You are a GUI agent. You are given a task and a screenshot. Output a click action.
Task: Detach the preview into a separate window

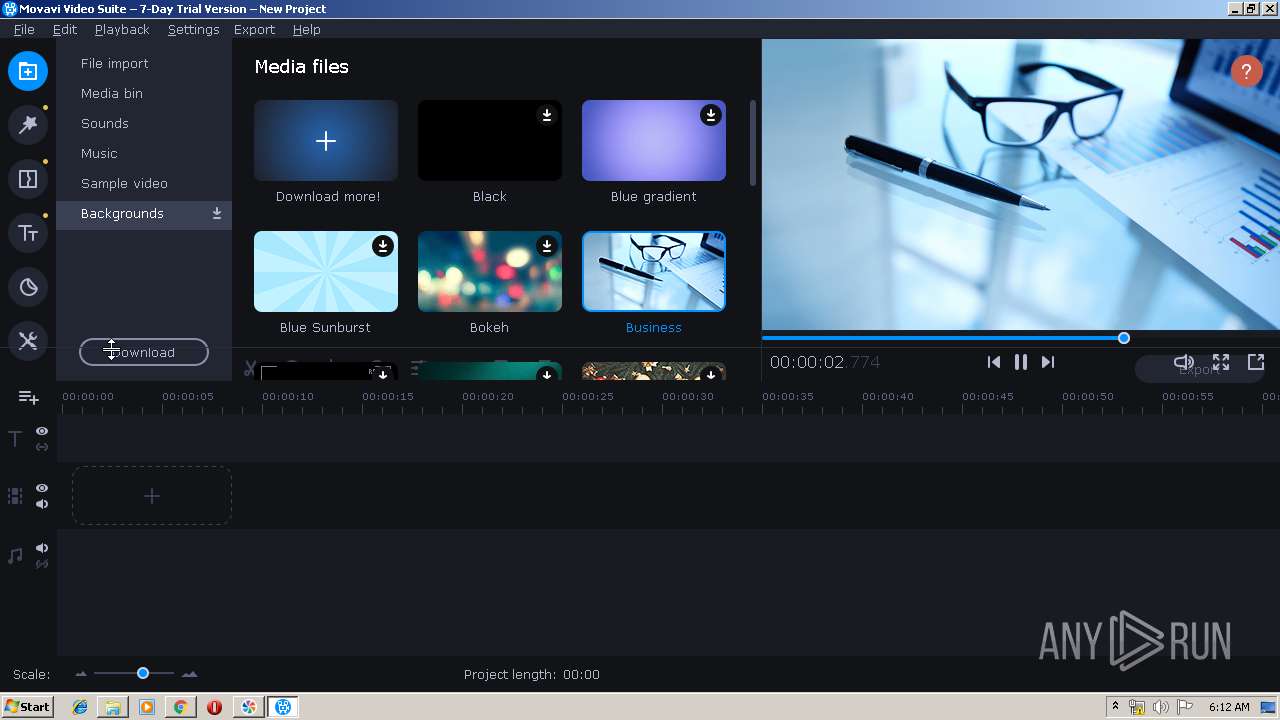(x=1256, y=362)
